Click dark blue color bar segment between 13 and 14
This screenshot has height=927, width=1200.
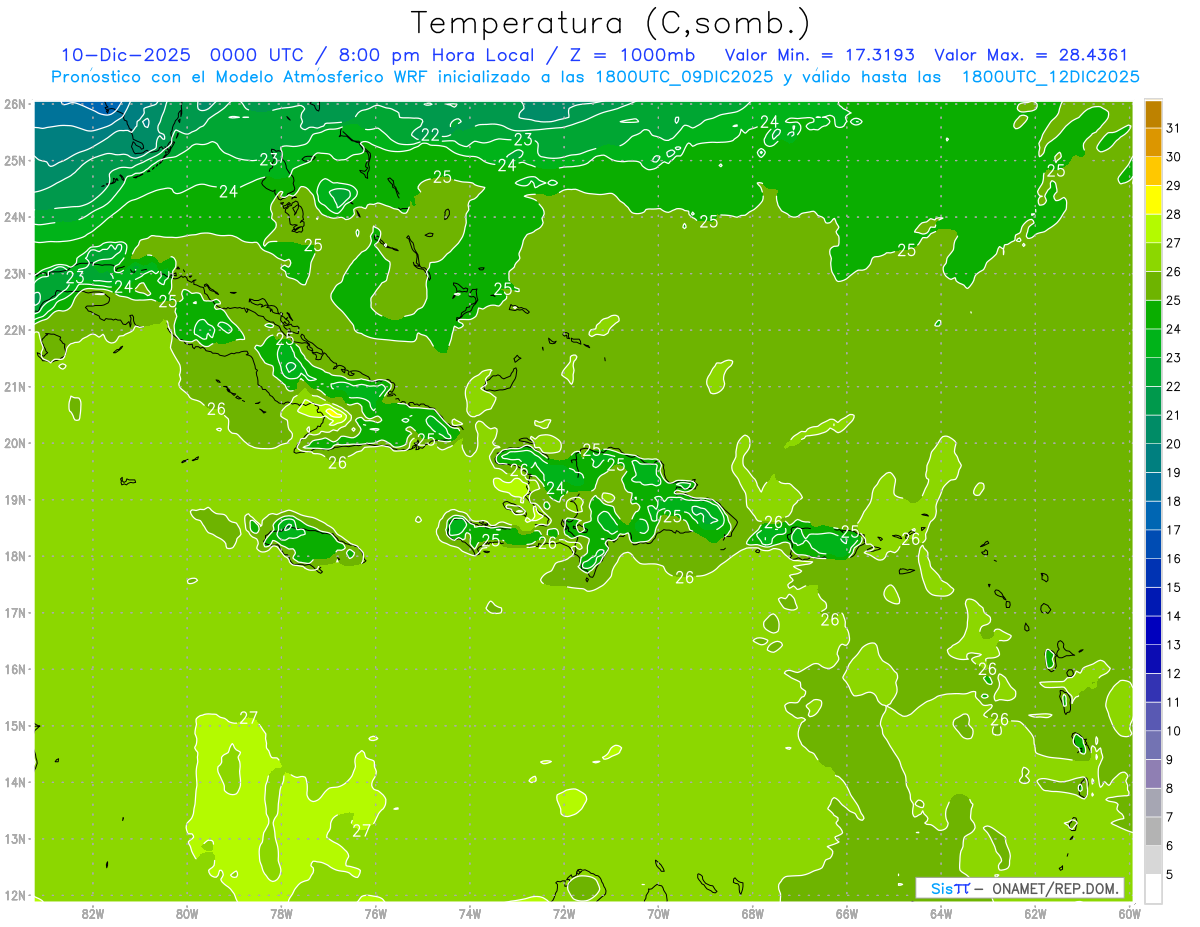coord(1153,631)
